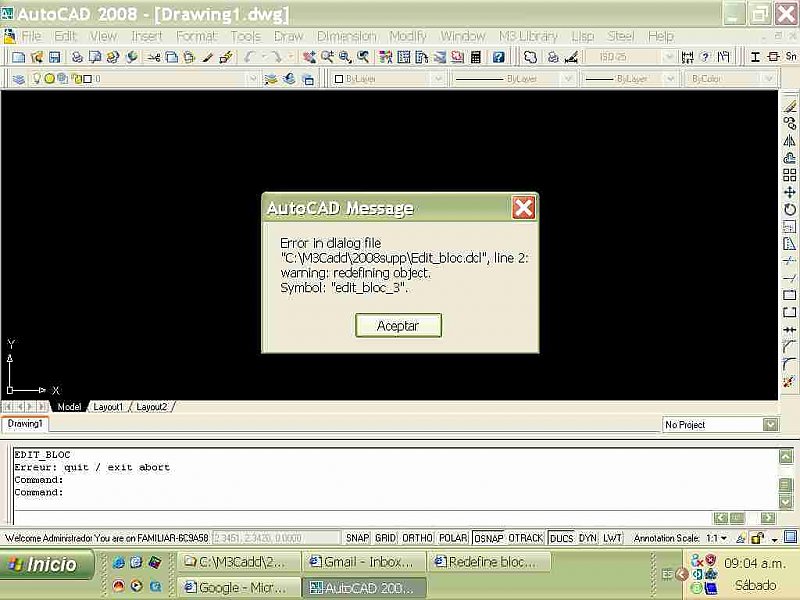Open the ByLayer linetype dropdown

click(x=567, y=79)
